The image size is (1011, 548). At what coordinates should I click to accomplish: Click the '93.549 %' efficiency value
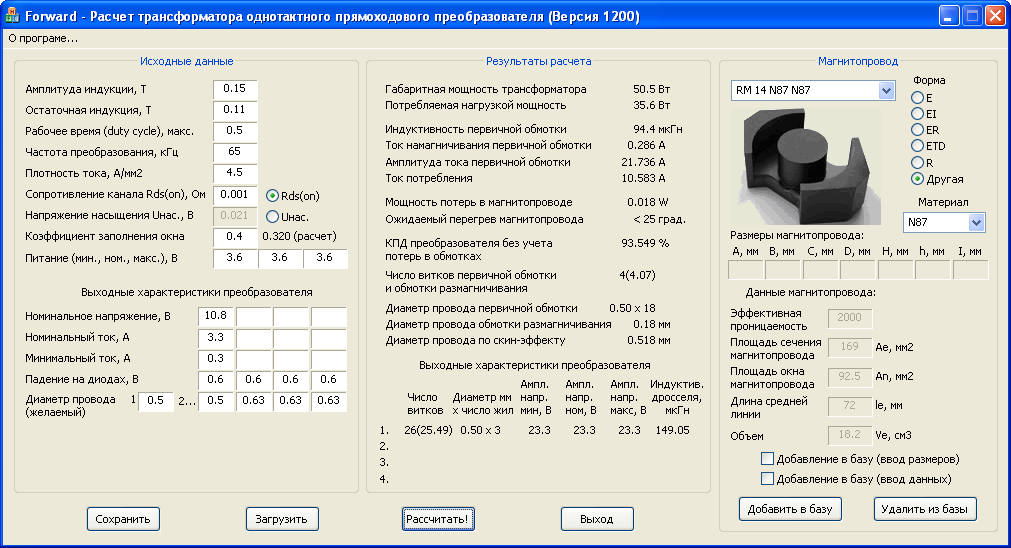click(645, 244)
